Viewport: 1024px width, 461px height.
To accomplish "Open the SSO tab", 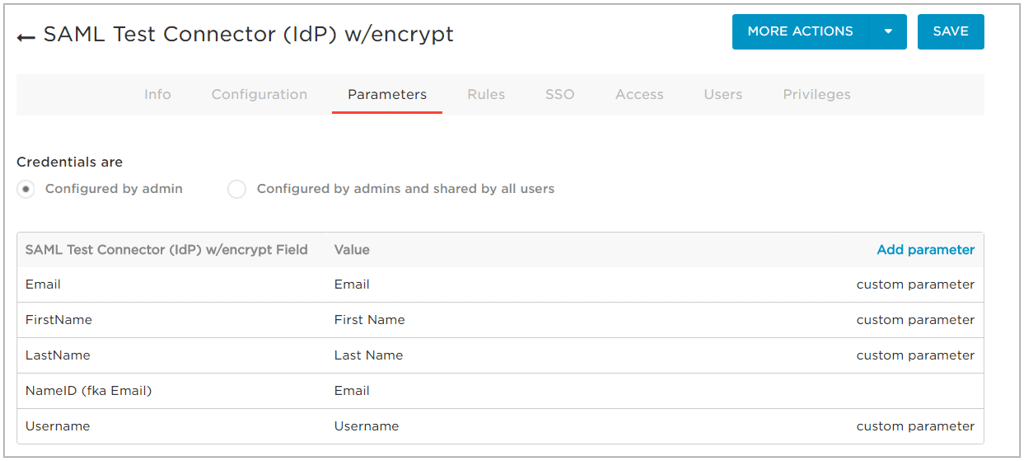I will click(x=560, y=95).
